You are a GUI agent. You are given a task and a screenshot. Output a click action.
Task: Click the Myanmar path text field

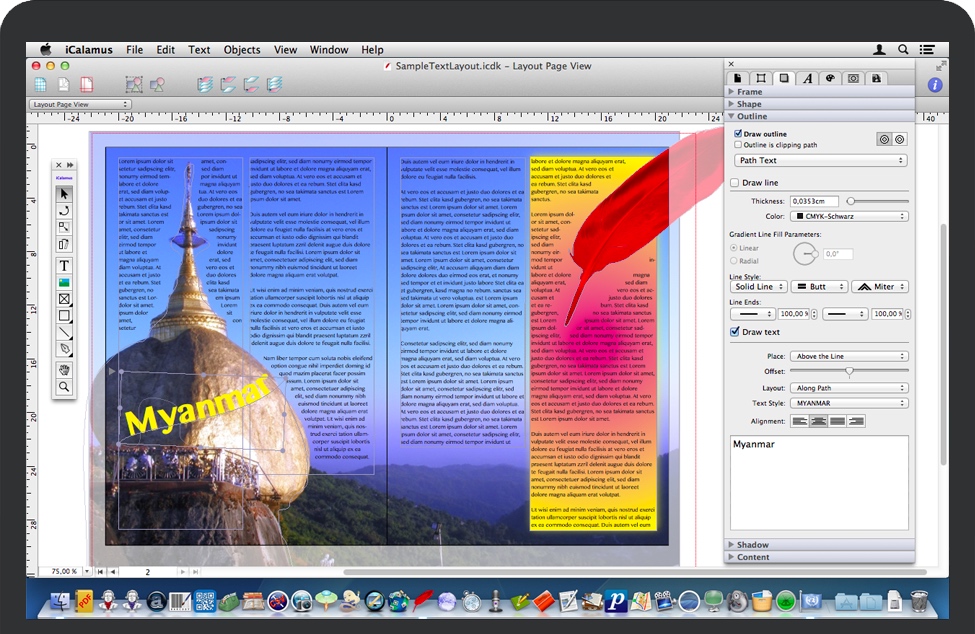tap(818, 480)
